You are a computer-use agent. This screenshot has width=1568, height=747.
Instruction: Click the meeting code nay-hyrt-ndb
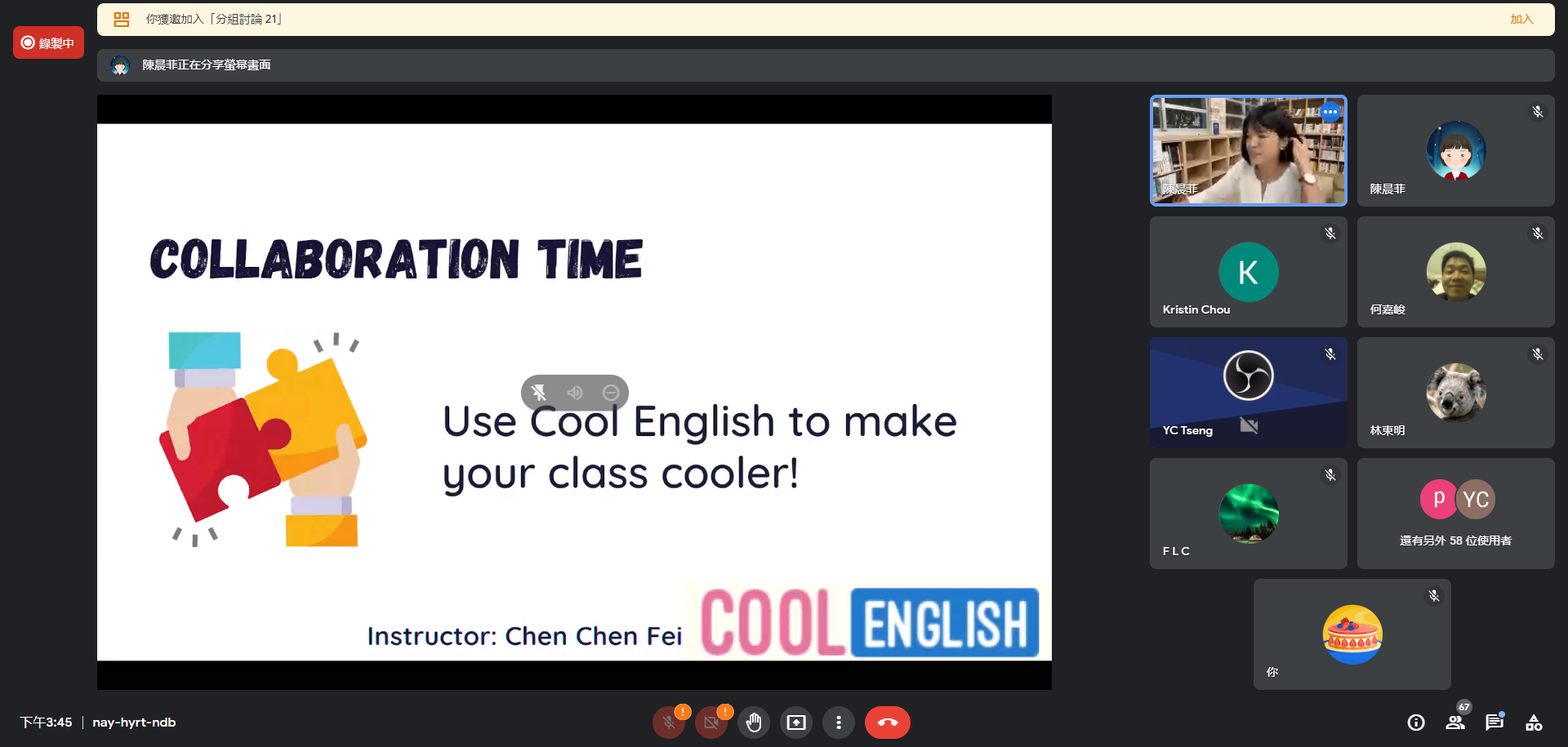click(134, 723)
